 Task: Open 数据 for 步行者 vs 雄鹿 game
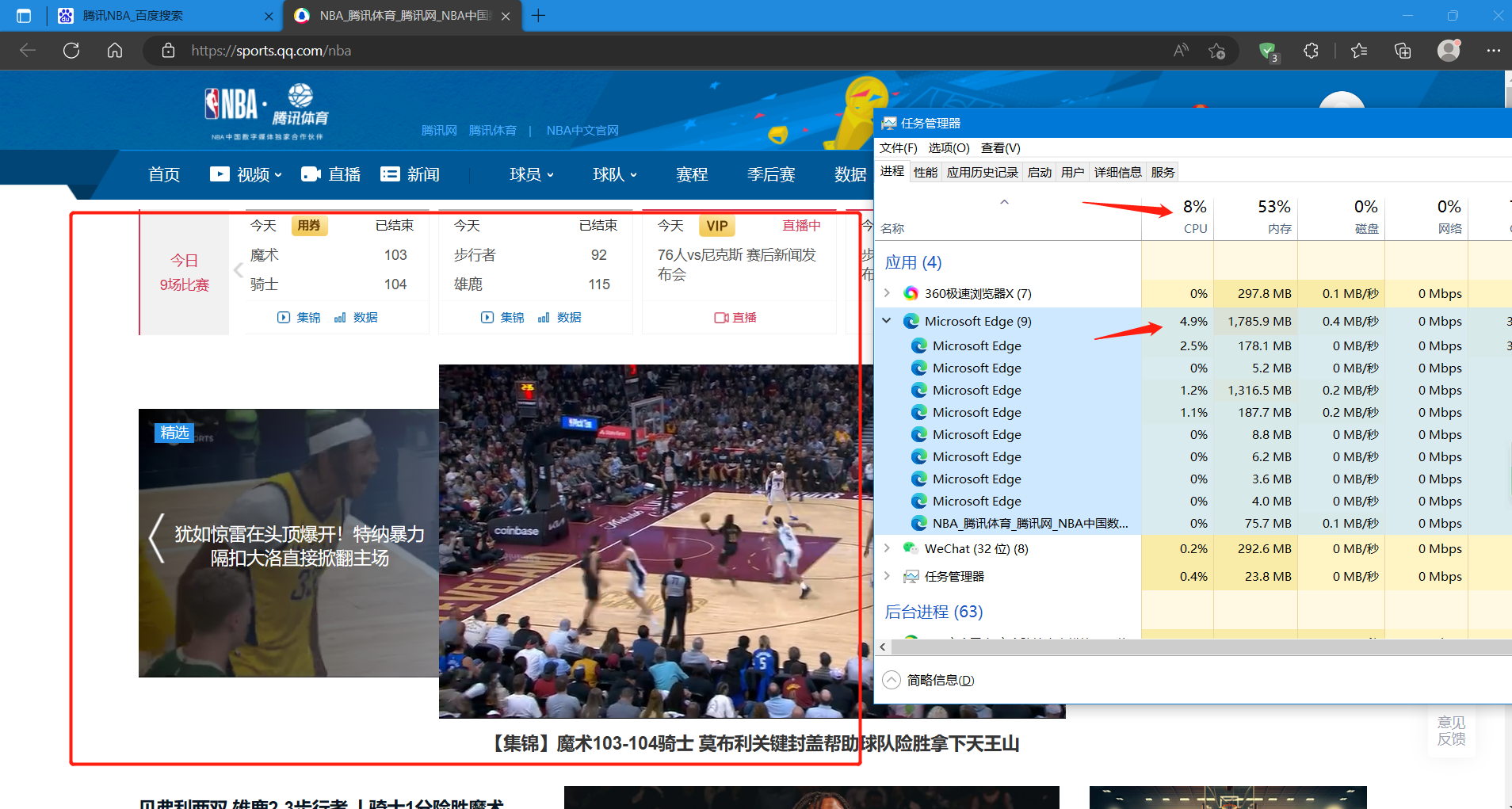point(559,317)
